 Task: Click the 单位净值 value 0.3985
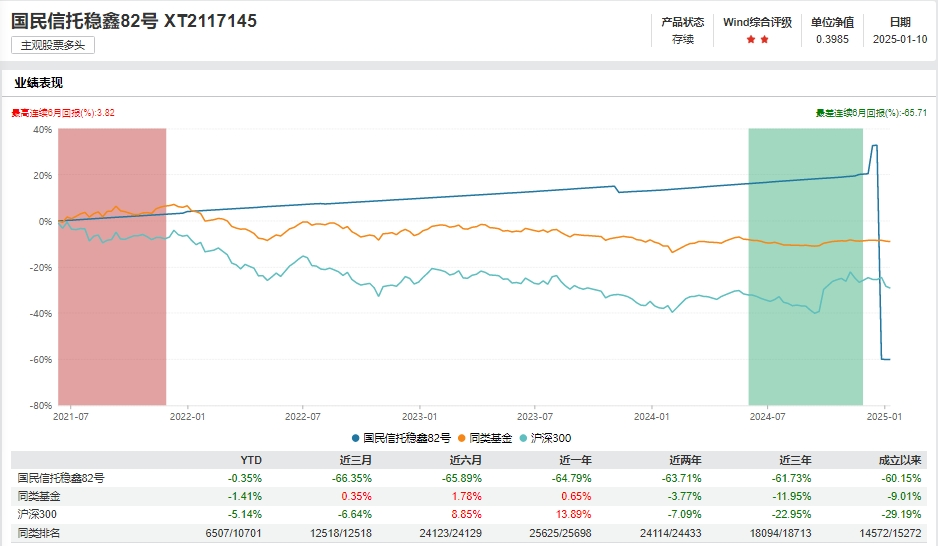832,39
